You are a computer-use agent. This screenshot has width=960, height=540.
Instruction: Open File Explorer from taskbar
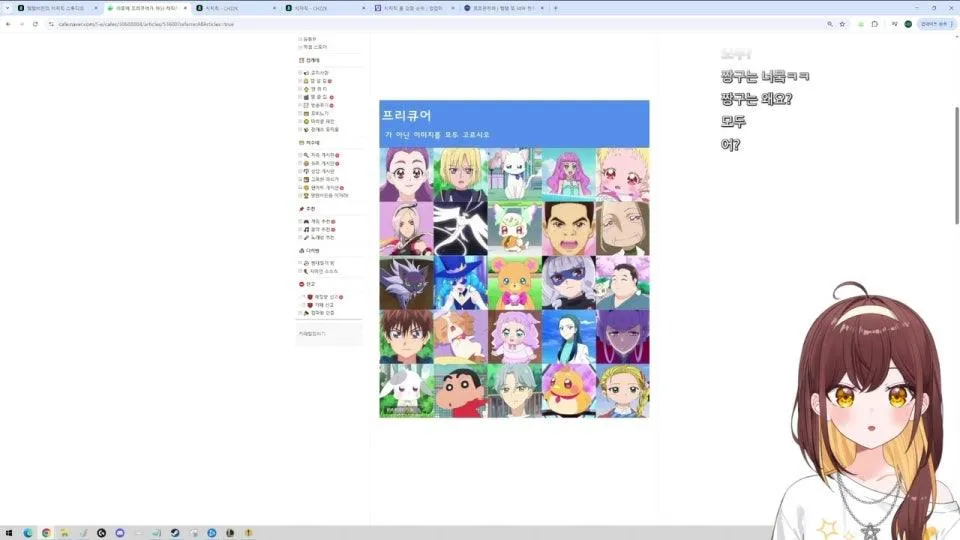pos(64,533)
